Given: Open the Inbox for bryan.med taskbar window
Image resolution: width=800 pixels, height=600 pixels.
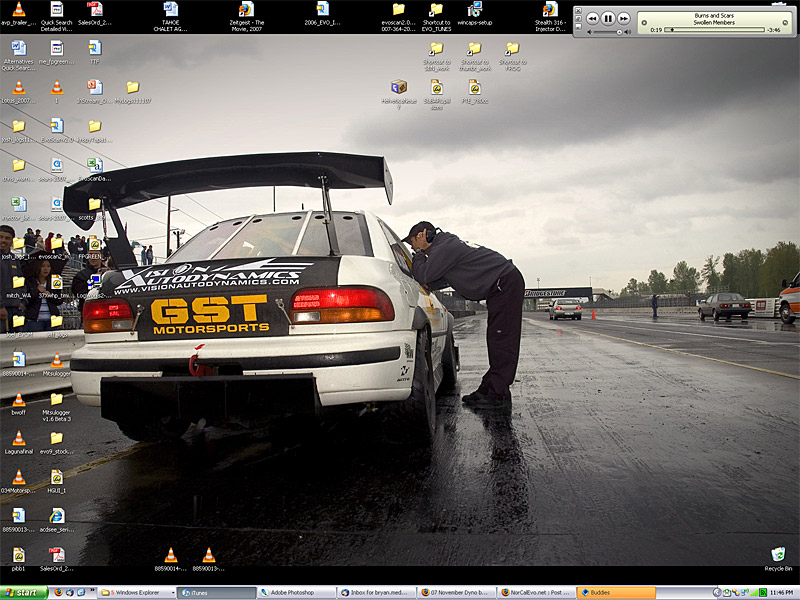Looking at the screenshot, I should click(376, 593).
